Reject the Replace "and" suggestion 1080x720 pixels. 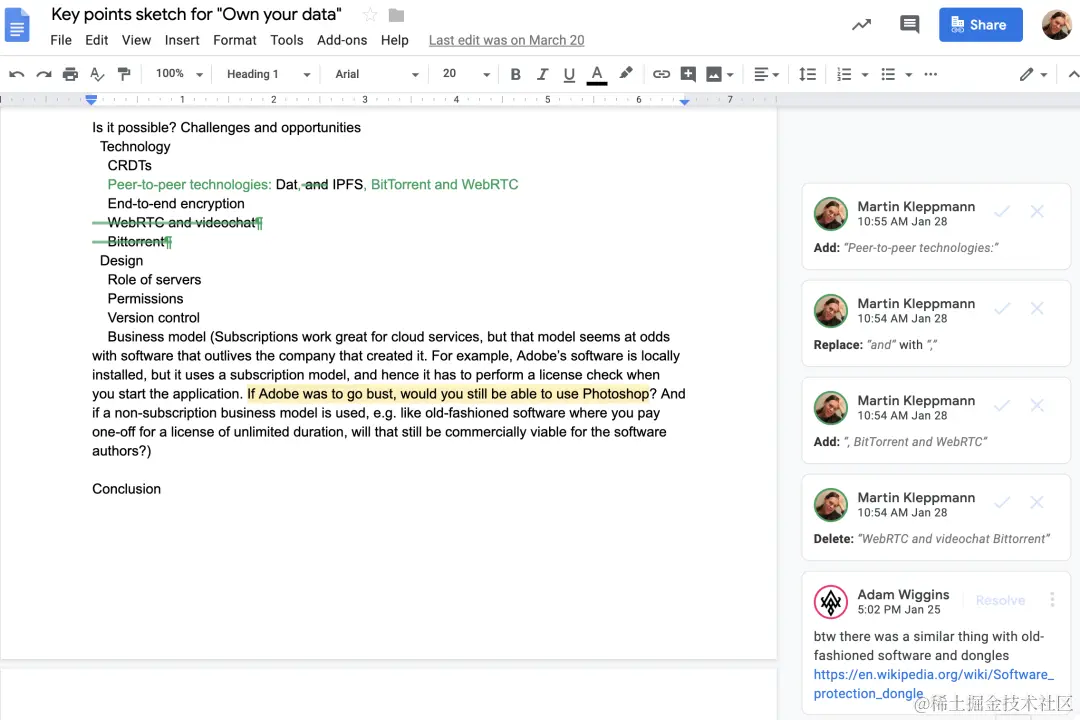point(1037,309)
